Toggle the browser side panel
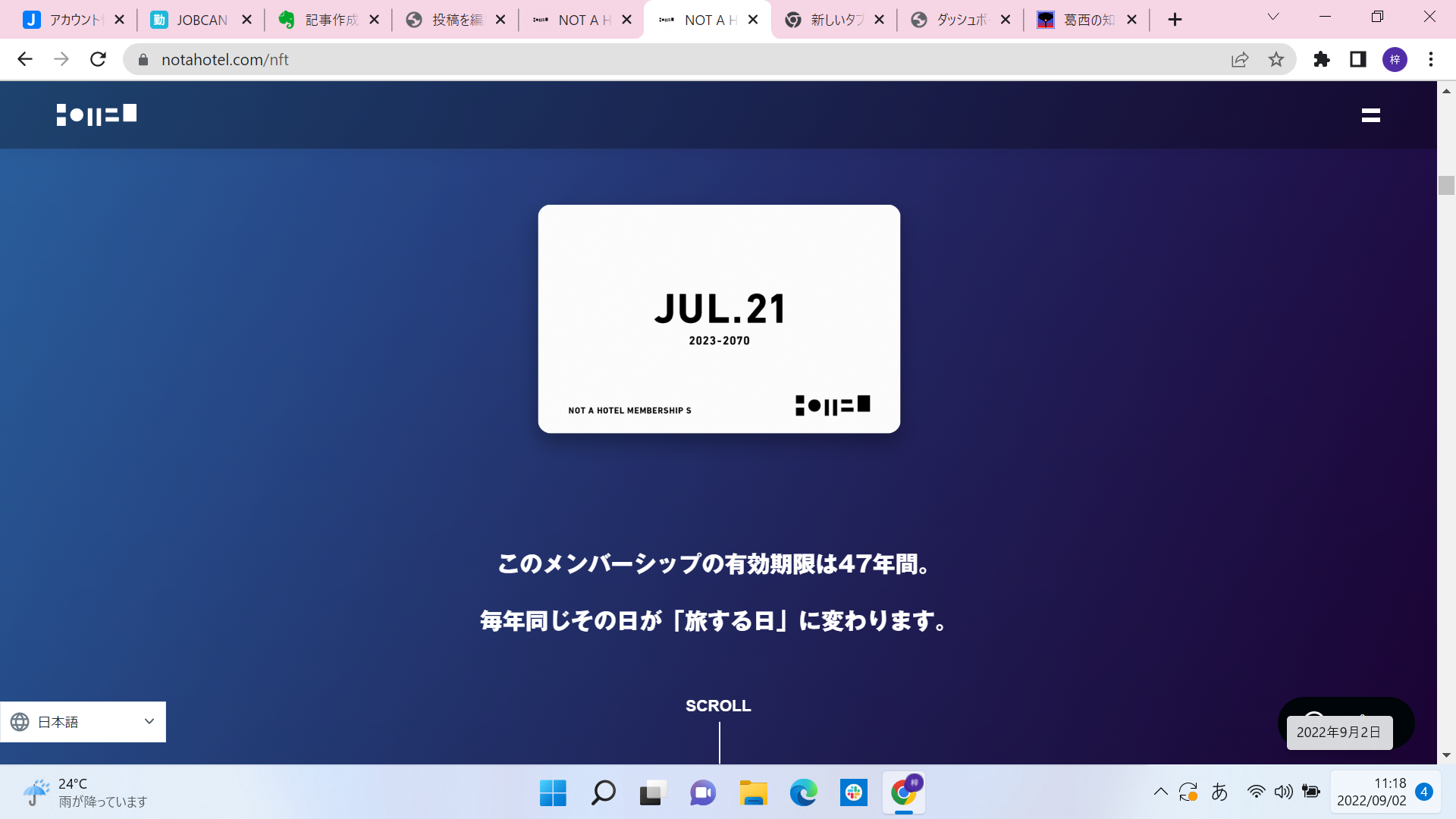This screenshot has height=819, width=1456. pos(1358,59)
